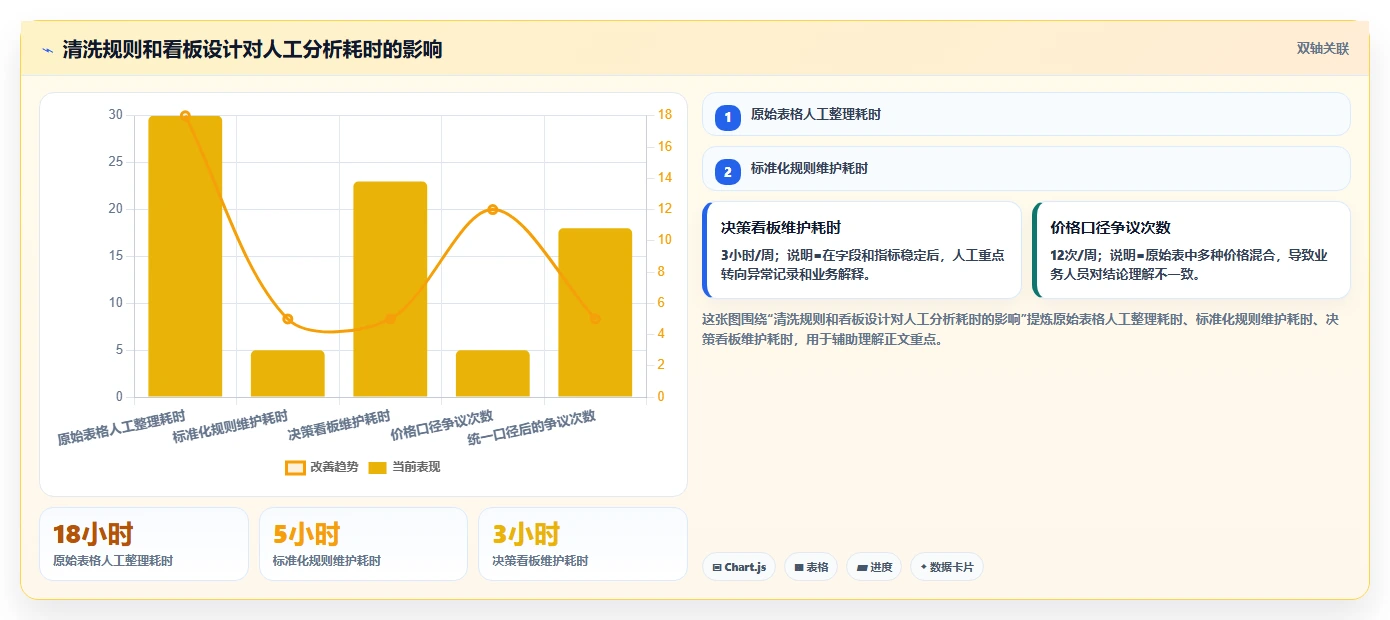Click the bar for 标准化规则维护耗时
The image size is (1390, 620).
point(288,373)
